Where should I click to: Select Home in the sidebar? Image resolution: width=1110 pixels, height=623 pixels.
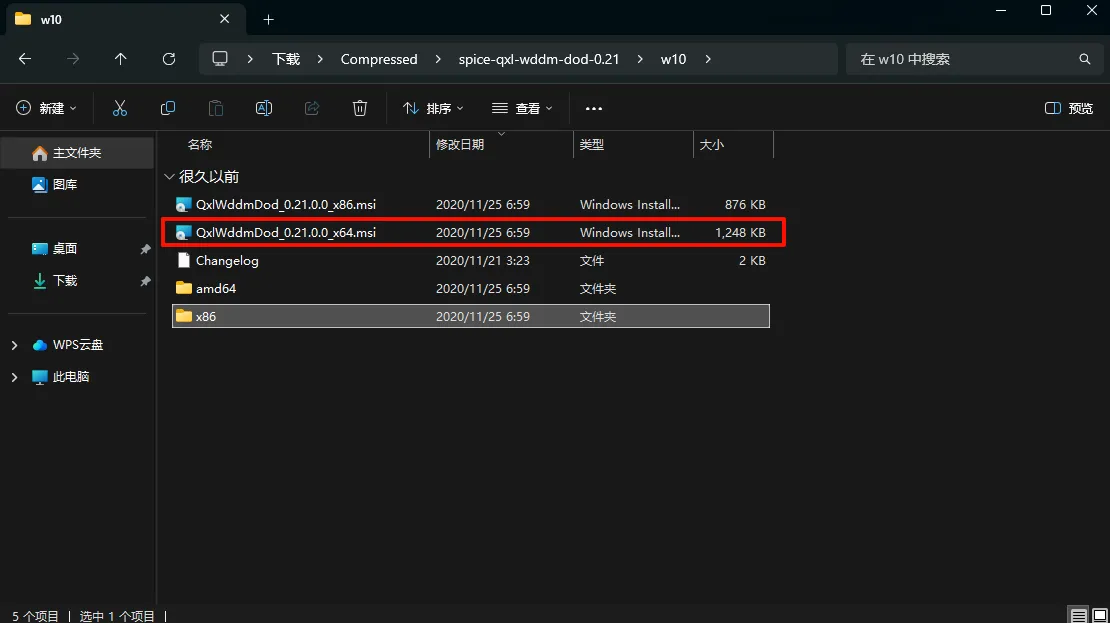tap(77, 153)
